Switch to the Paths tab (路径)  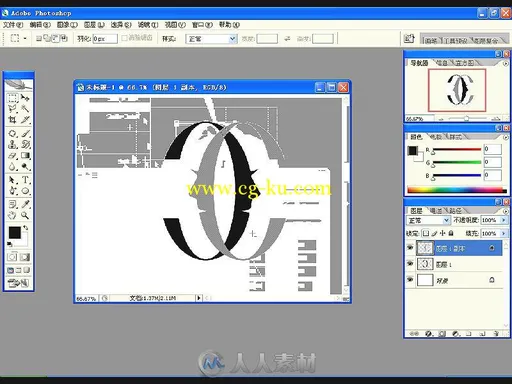pyautogui.click(x=455, y=211)
